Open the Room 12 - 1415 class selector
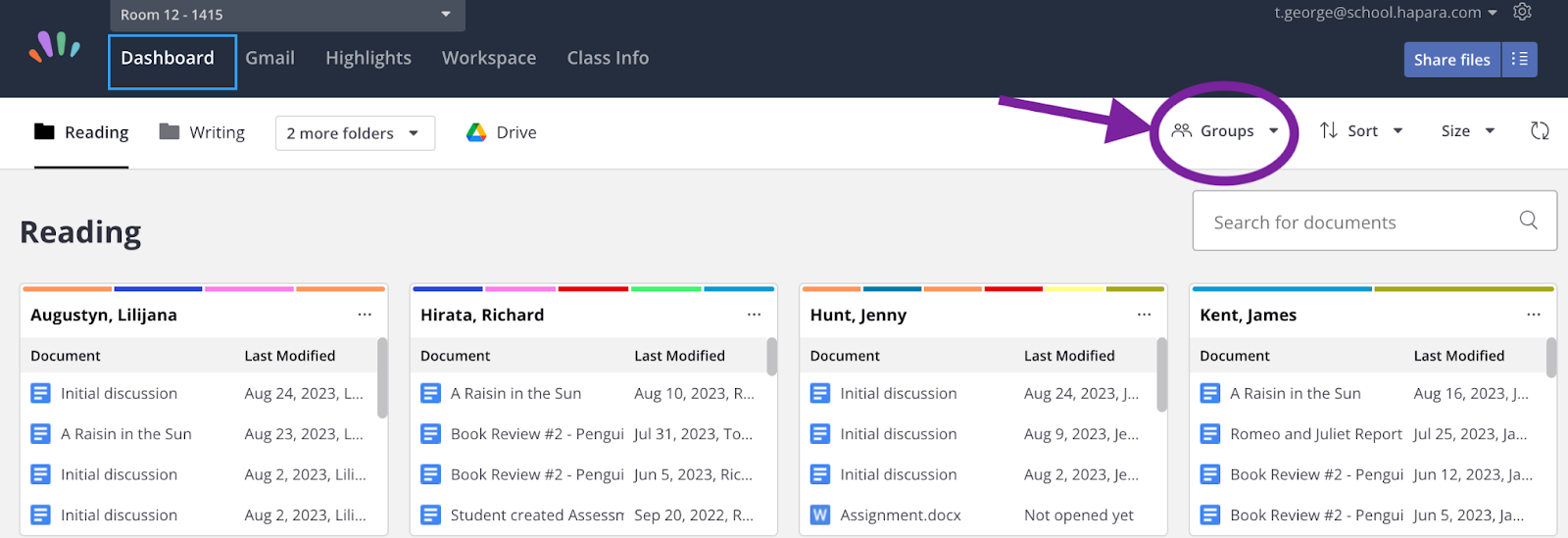The height and width of the screenshot is (538, 1568). [287, 15]
